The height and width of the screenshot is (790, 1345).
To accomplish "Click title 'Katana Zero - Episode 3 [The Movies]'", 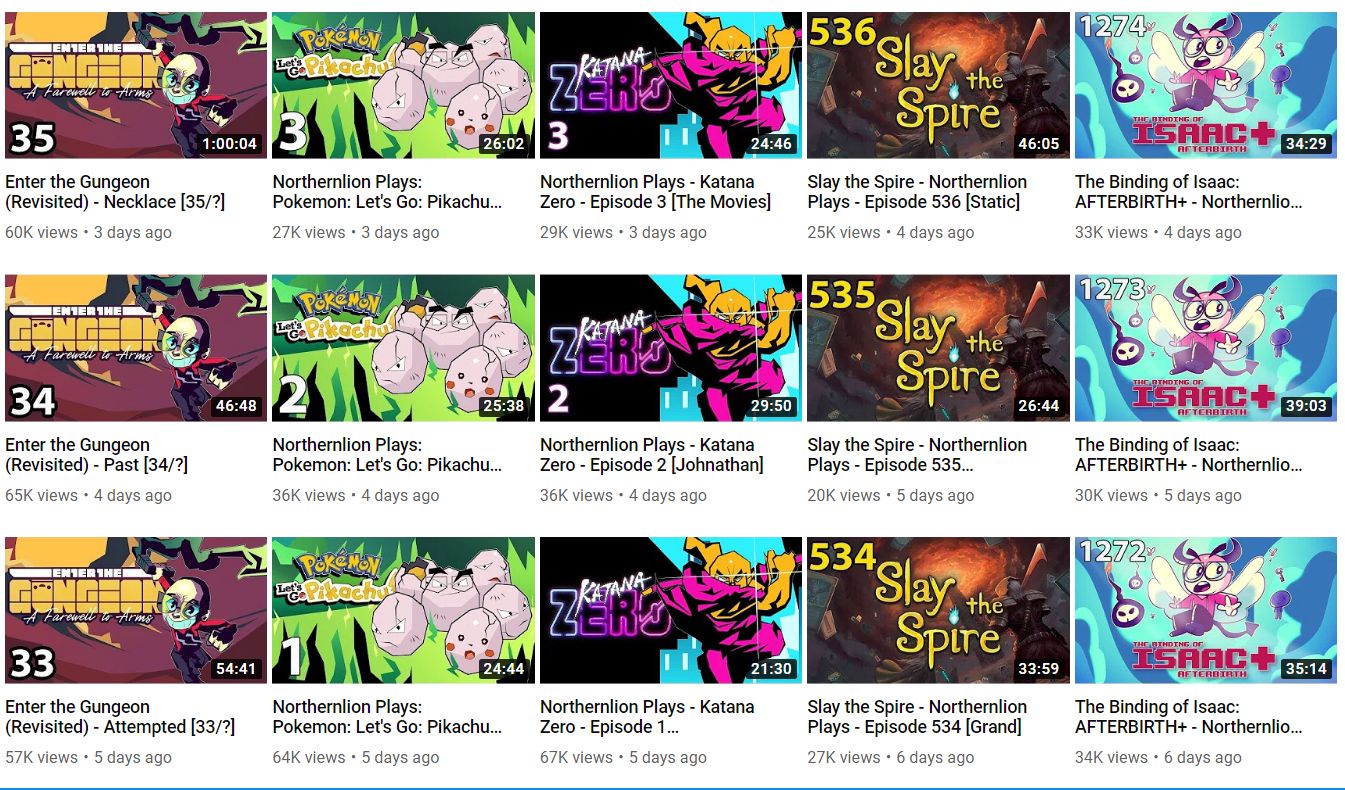I will 655,192.
